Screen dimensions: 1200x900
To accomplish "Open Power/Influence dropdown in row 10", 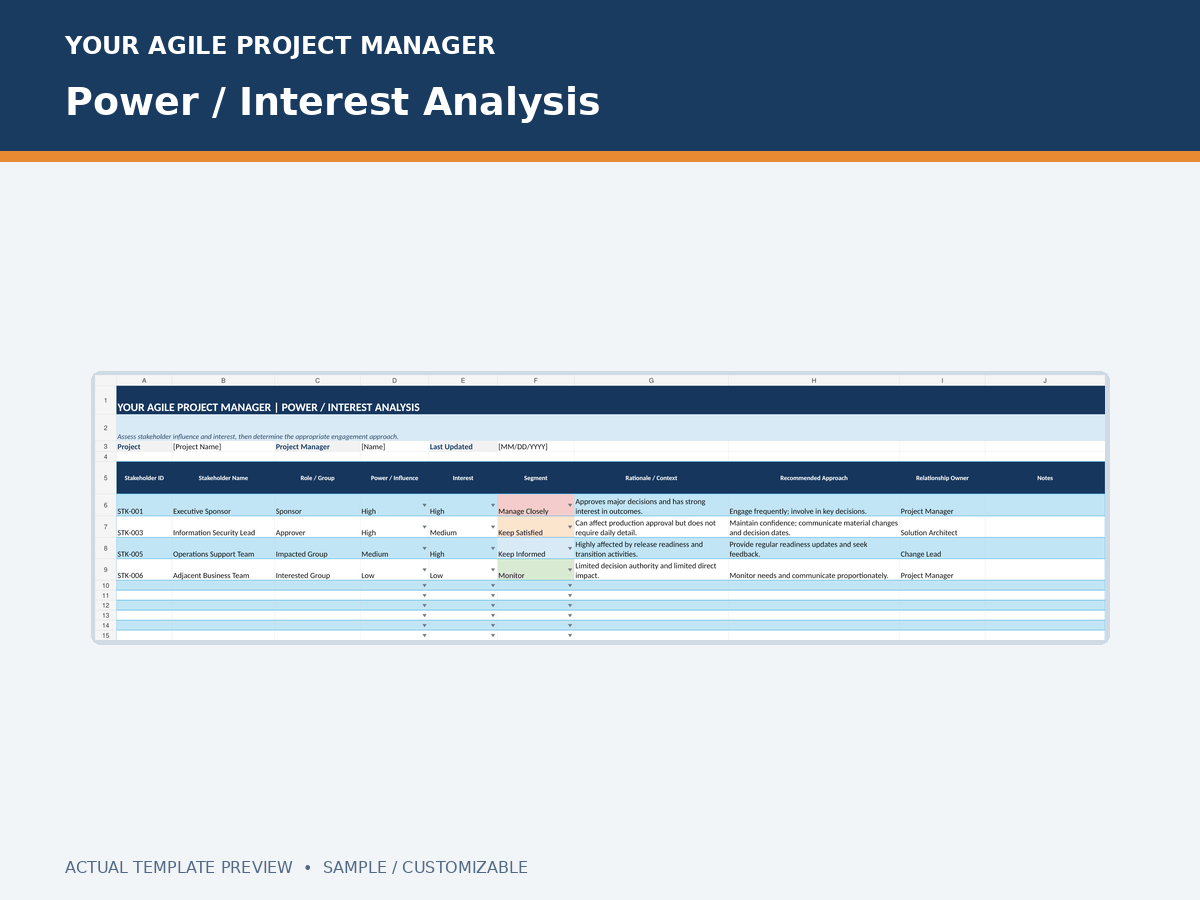I will click(424, 586).
